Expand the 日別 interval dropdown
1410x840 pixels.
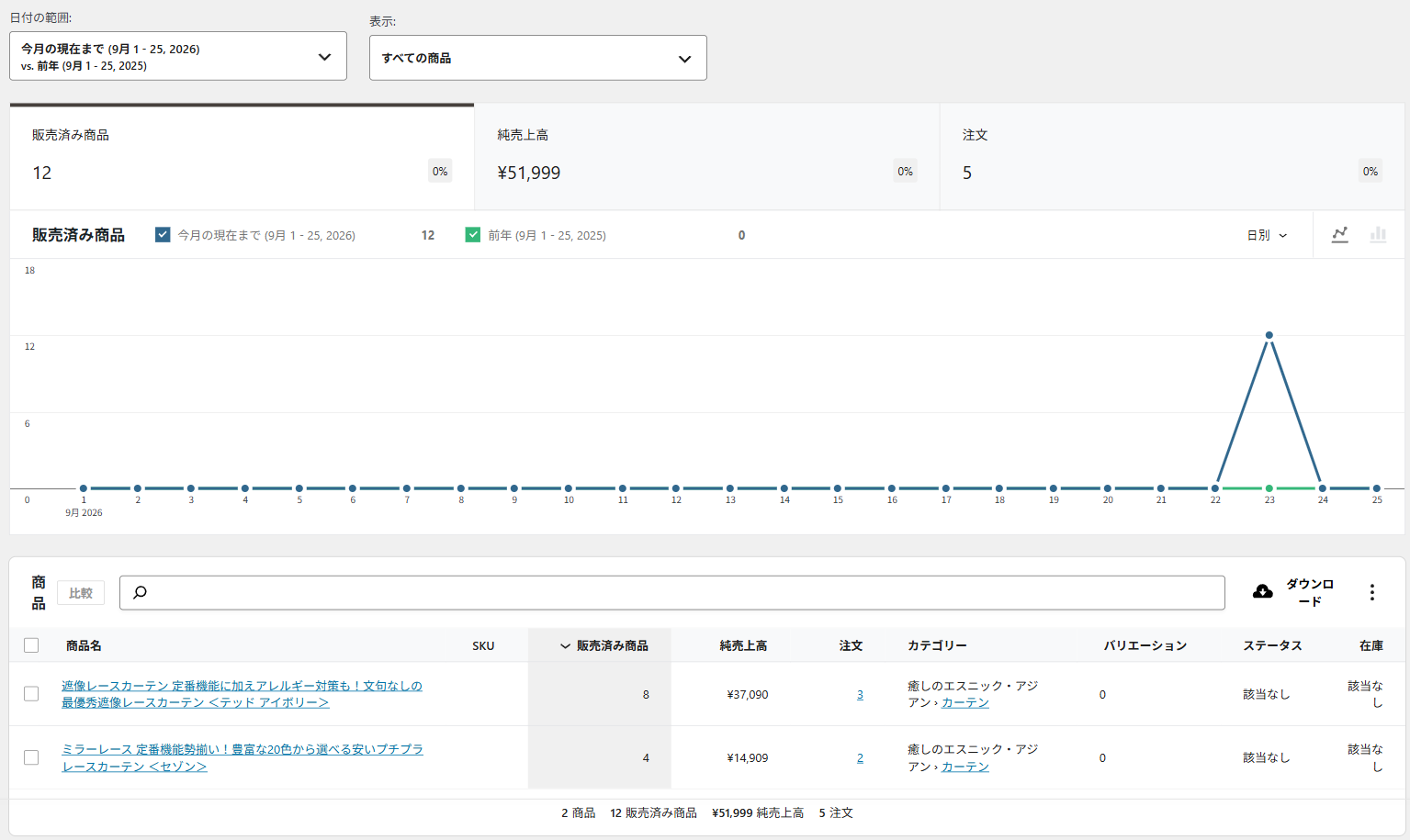(x=1267, y=235)
